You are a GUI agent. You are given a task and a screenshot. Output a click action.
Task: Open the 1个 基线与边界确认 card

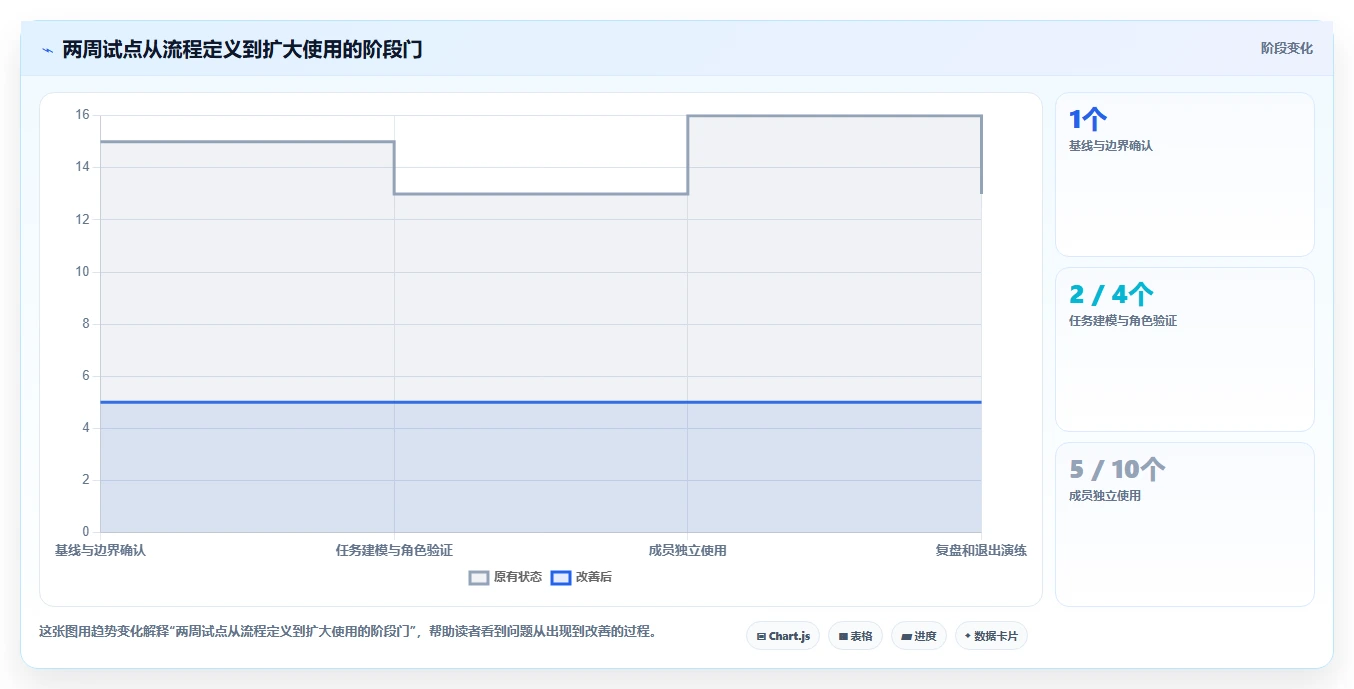coord(1184,175)
